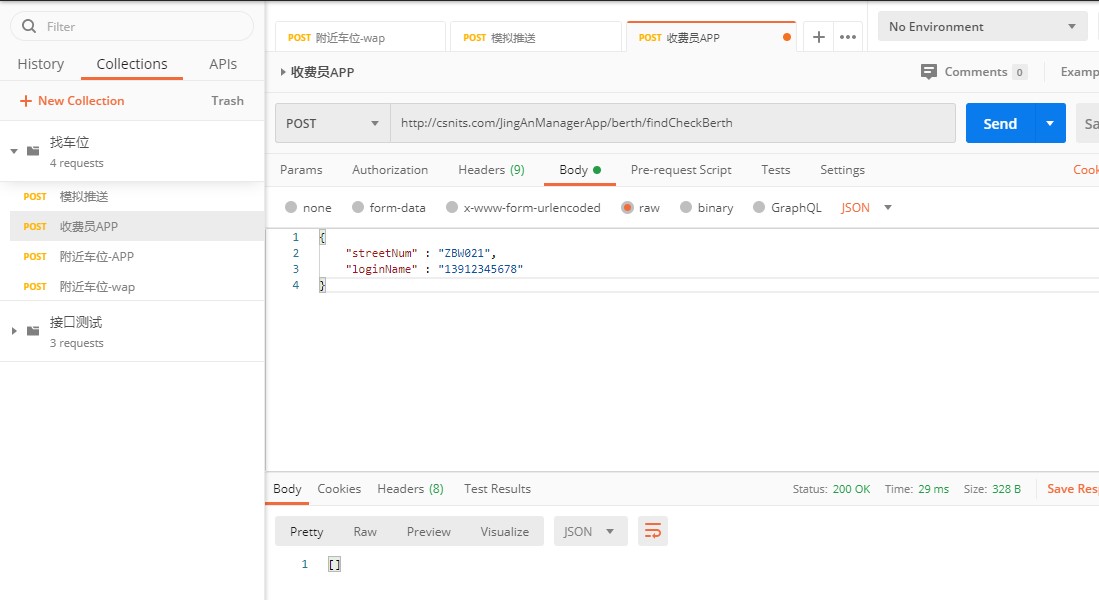Click the request URL input field

(x=672, y=123)
